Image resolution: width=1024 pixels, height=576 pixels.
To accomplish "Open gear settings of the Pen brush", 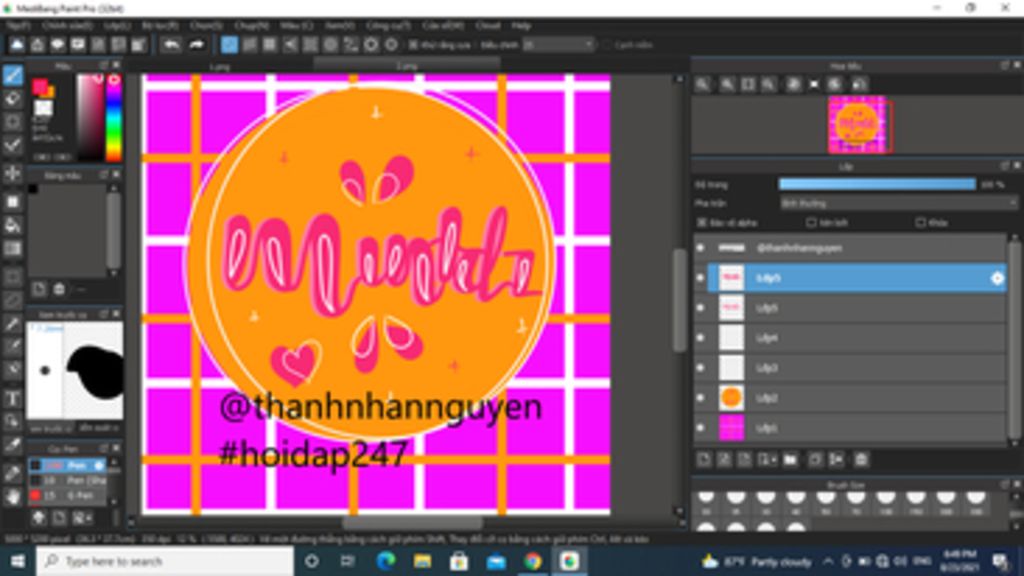I will click(99, 466).
